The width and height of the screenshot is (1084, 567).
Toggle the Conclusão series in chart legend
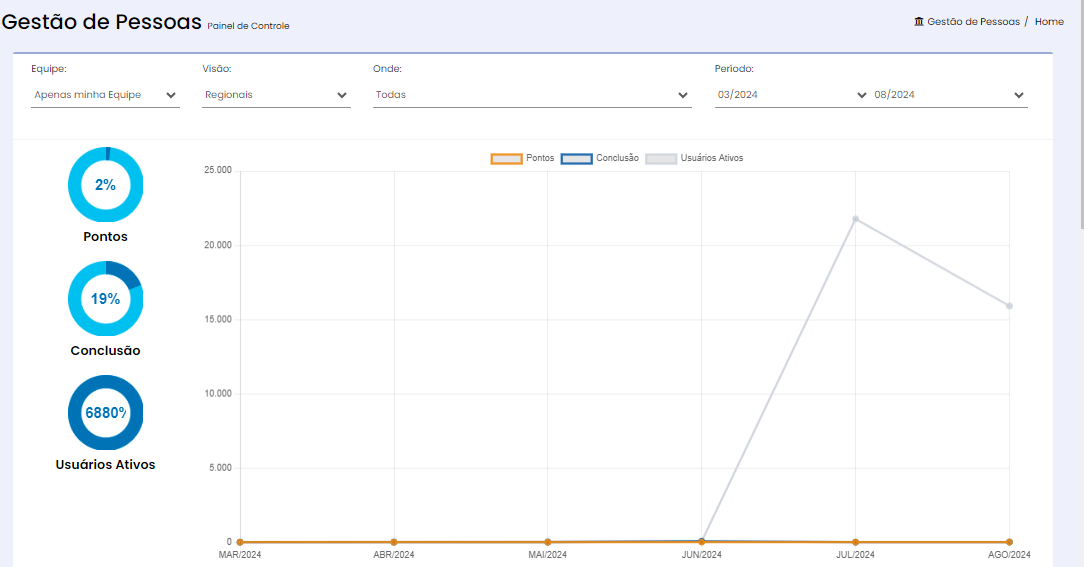[599, 158]
